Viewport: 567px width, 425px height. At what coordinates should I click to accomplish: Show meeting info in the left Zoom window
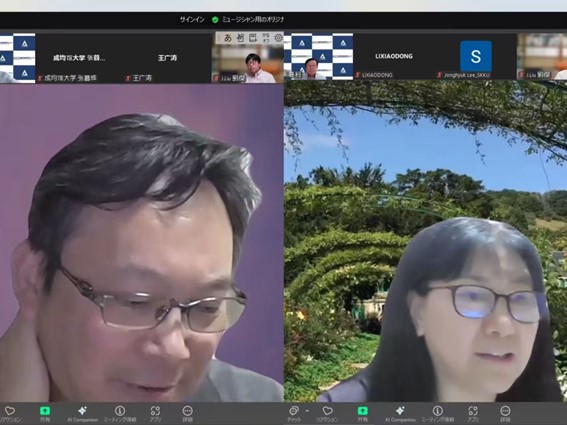point(120,413)
